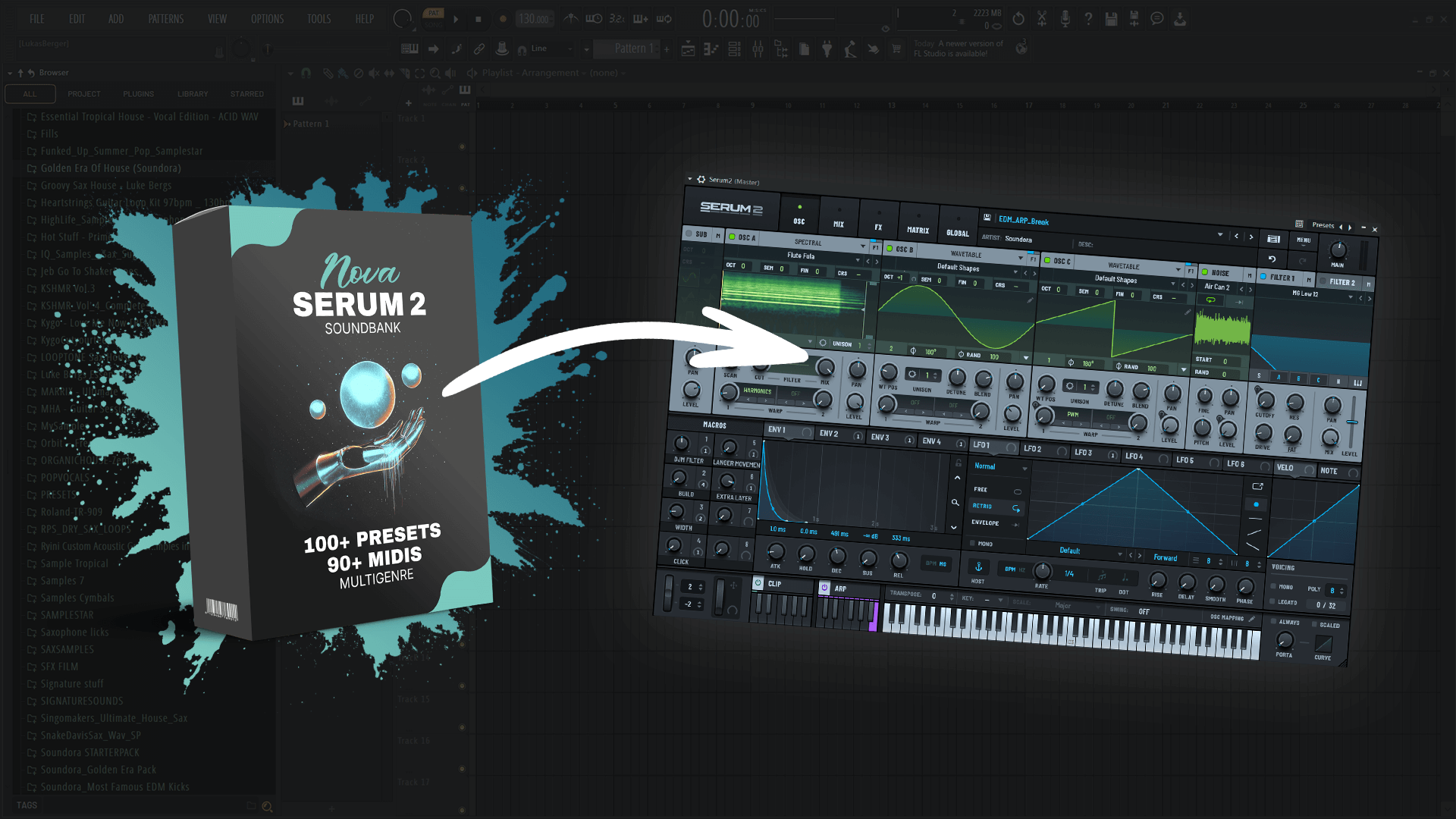Open the Soundora STARTERPACK folder
The height and width of the screenshot is (819, 1456).
(89, 752)
